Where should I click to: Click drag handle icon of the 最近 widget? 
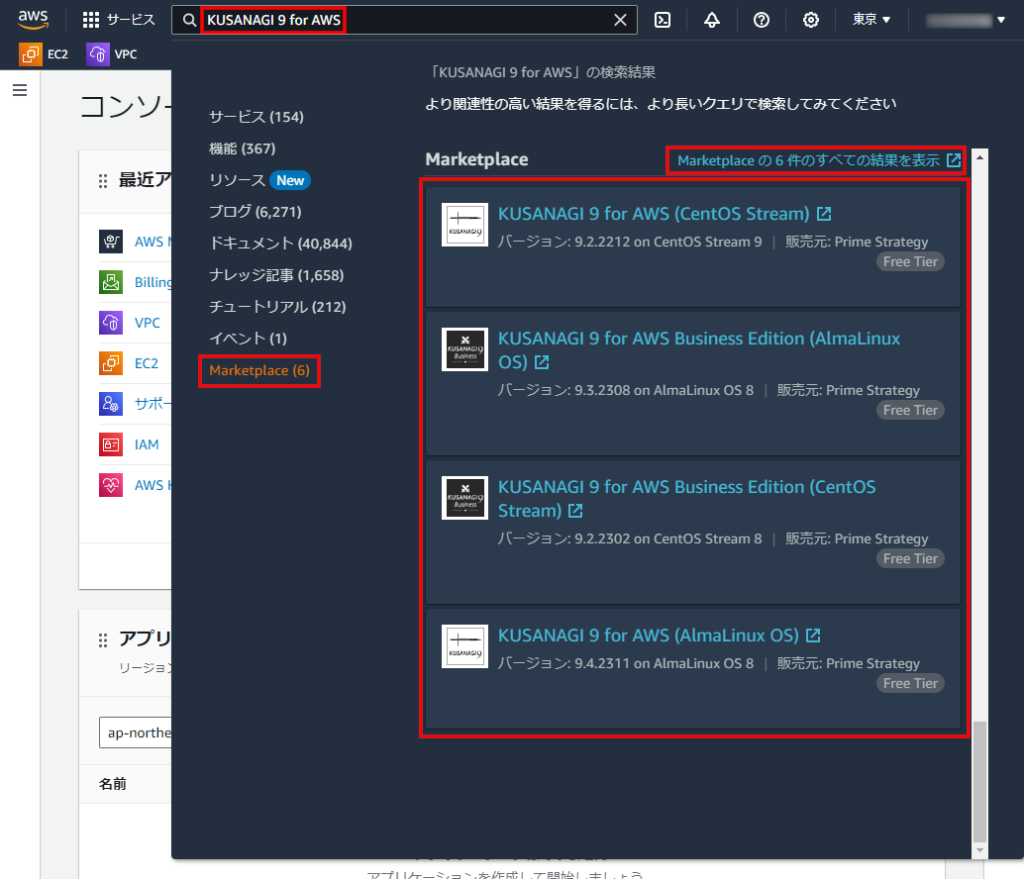coord(103,181)
